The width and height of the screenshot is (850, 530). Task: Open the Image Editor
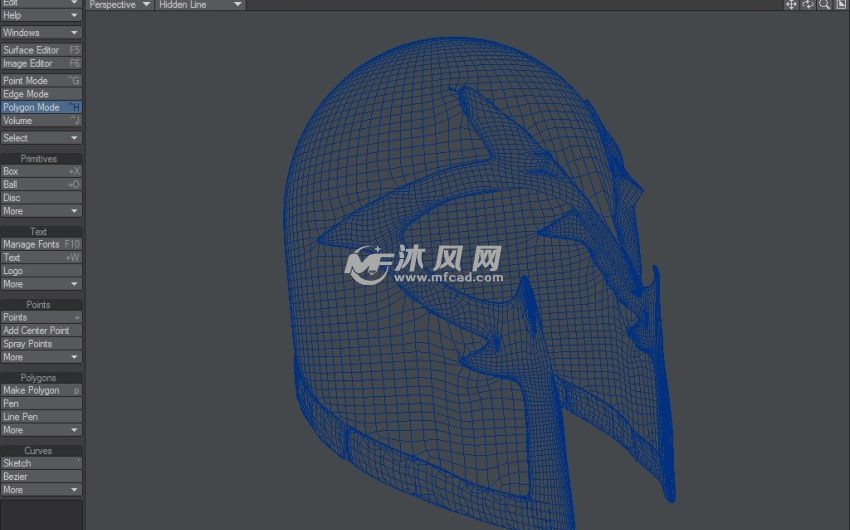41,63
